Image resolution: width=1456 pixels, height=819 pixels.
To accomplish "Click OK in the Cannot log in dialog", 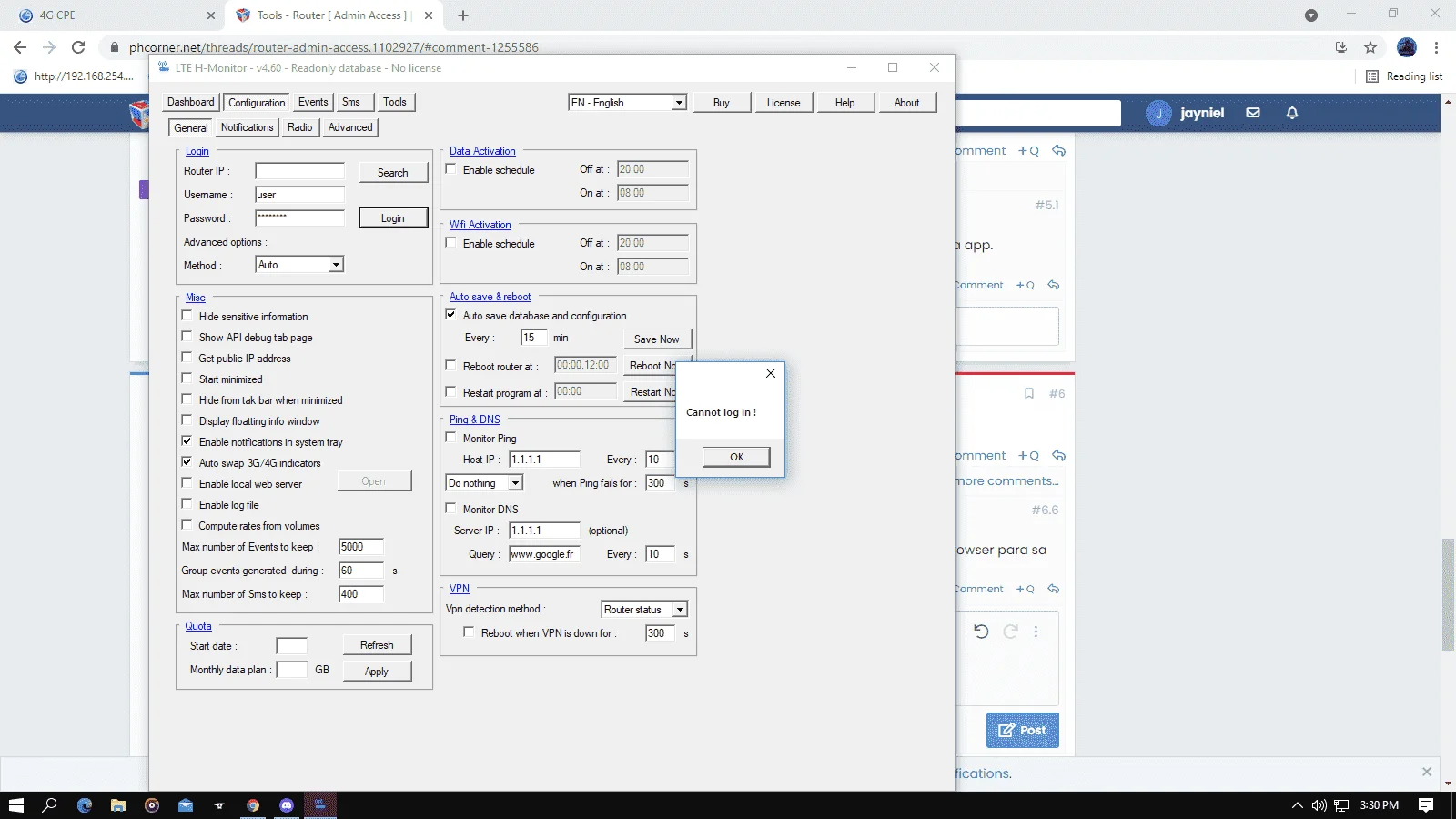I will (736, 457).
